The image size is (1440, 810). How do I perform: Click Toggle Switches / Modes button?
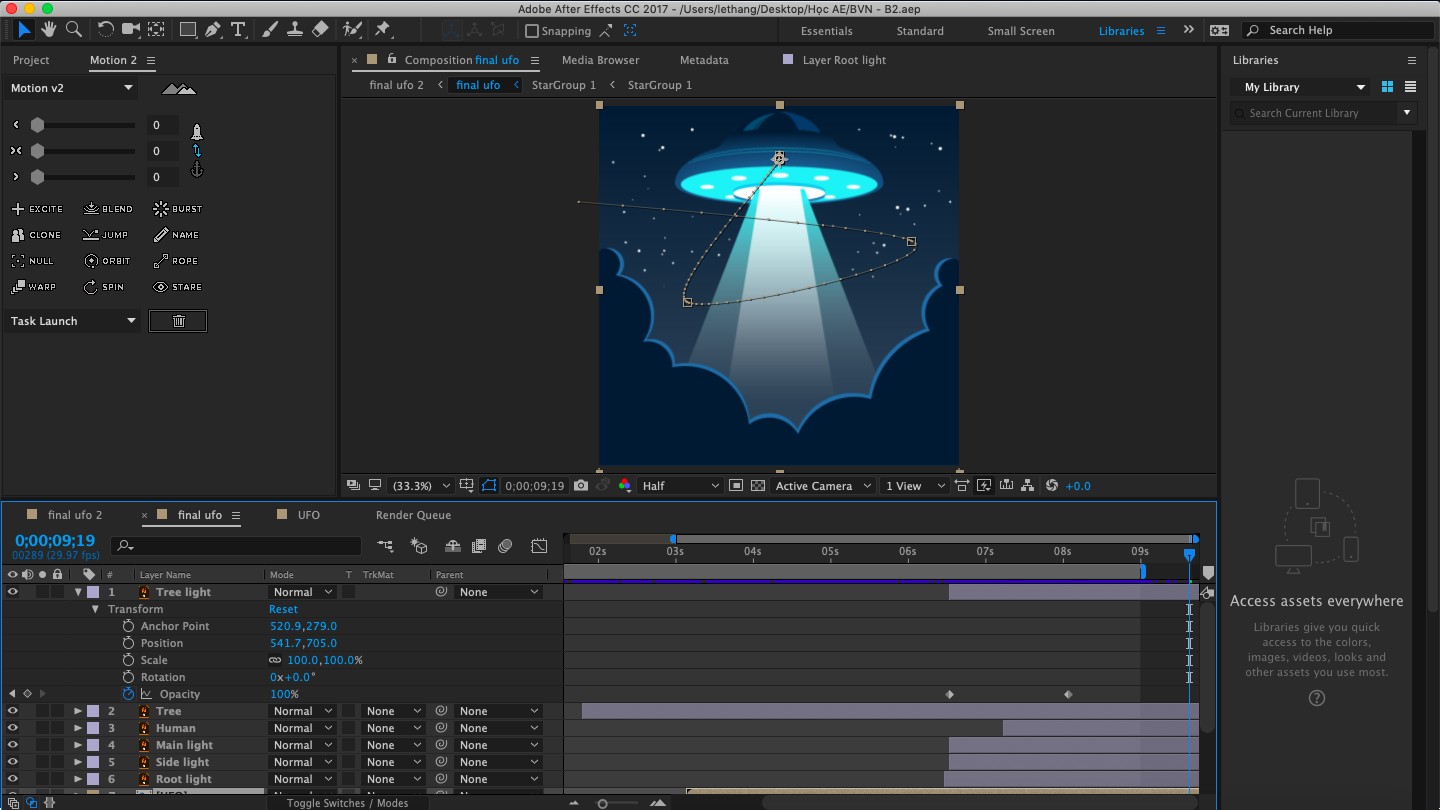[x=347, y=803]
